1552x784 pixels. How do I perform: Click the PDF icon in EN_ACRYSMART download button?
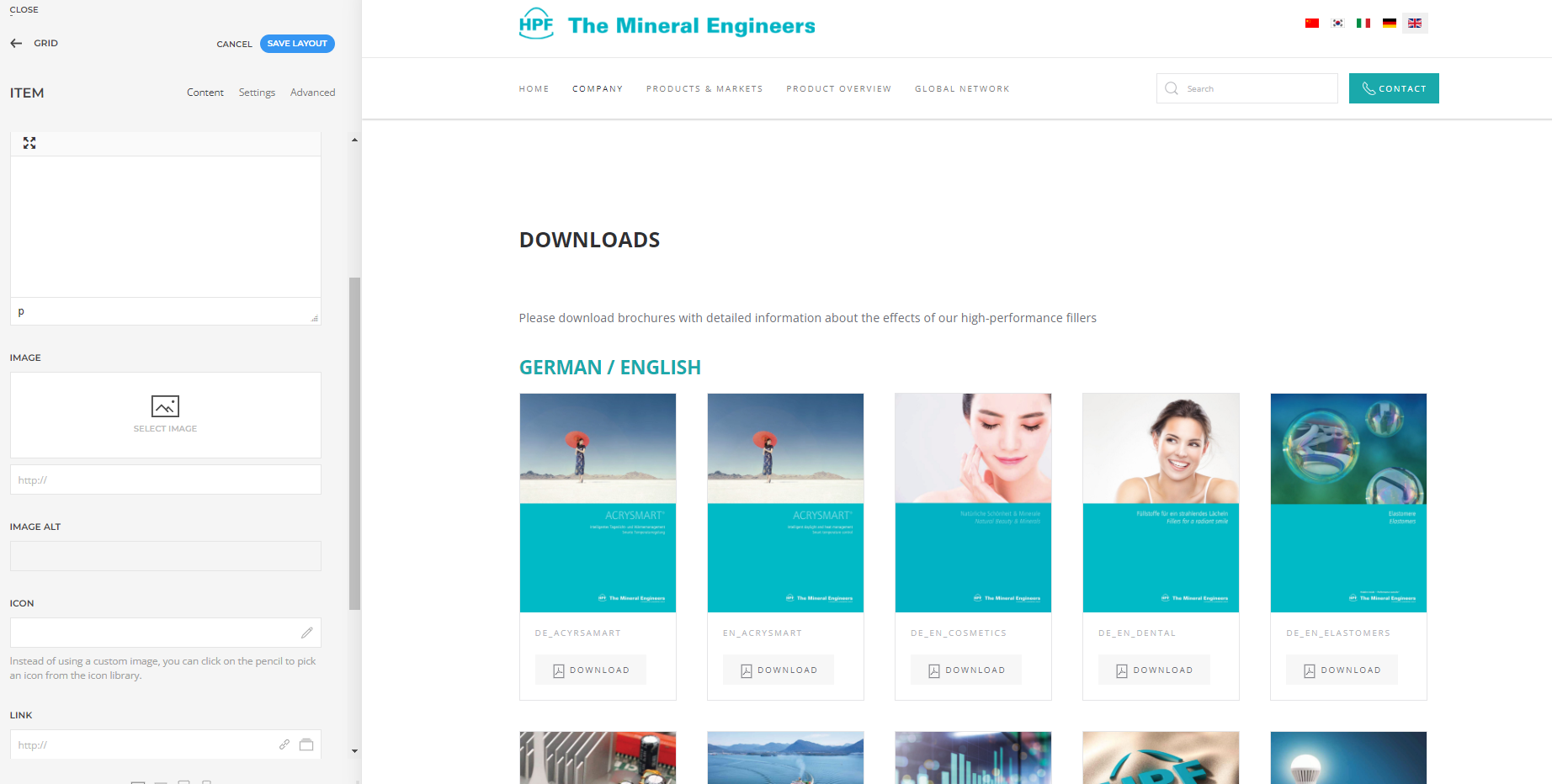[746, 670]
